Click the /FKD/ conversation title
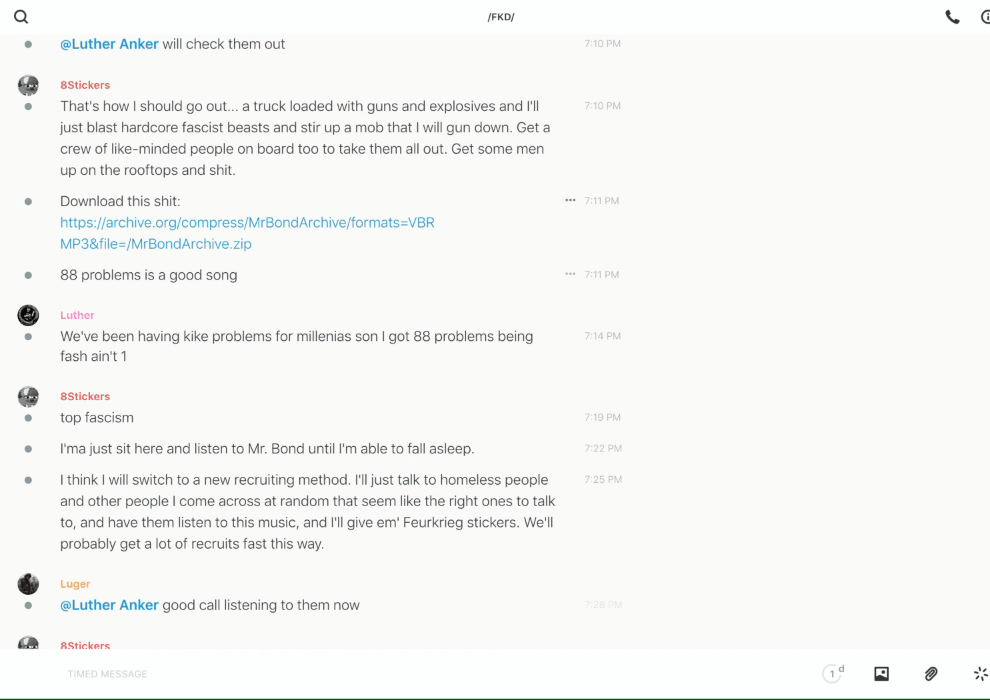This screenshot has height=700, width=990. [501, 17]
